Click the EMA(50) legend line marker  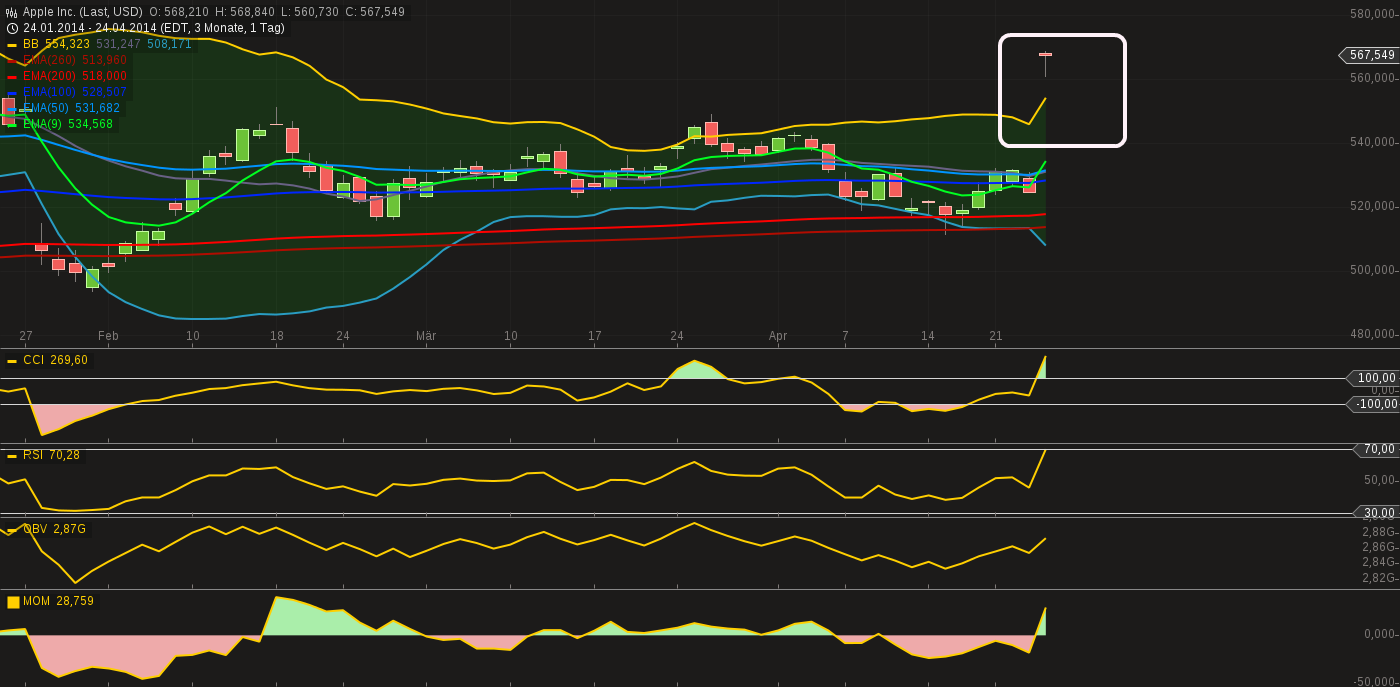point(11,107)
